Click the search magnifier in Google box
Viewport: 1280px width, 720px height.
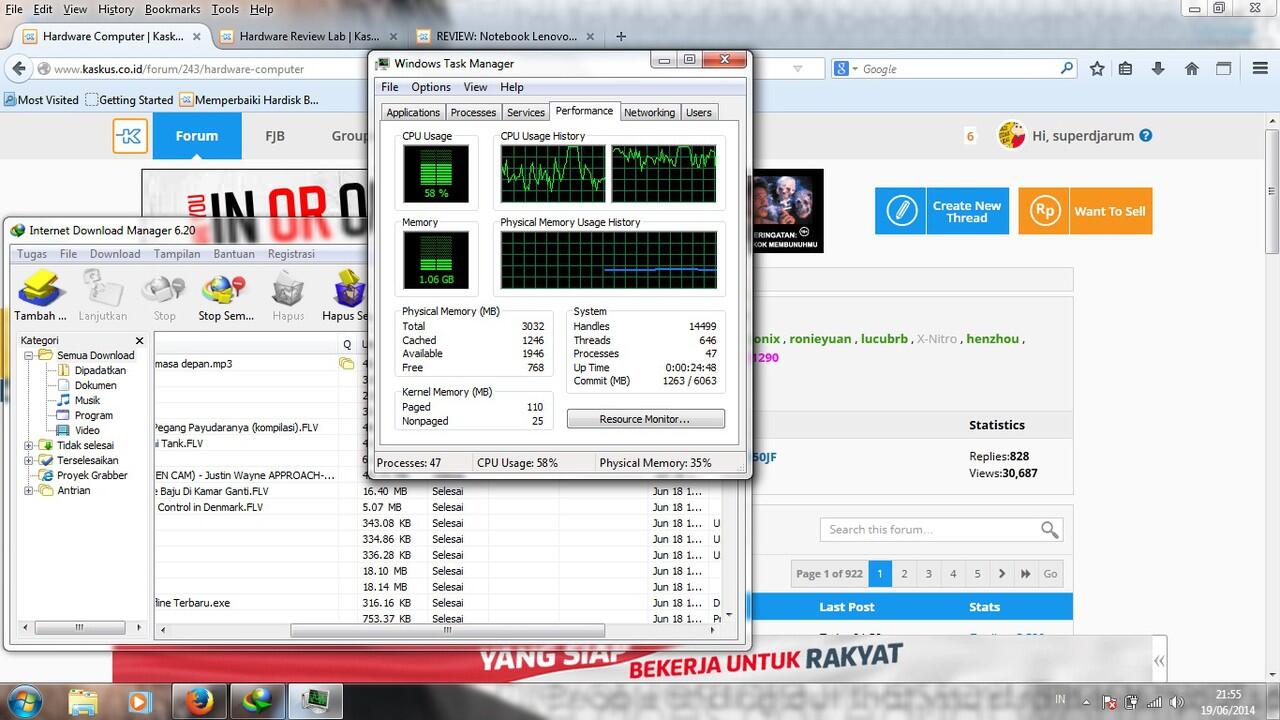coord(1067,69)
